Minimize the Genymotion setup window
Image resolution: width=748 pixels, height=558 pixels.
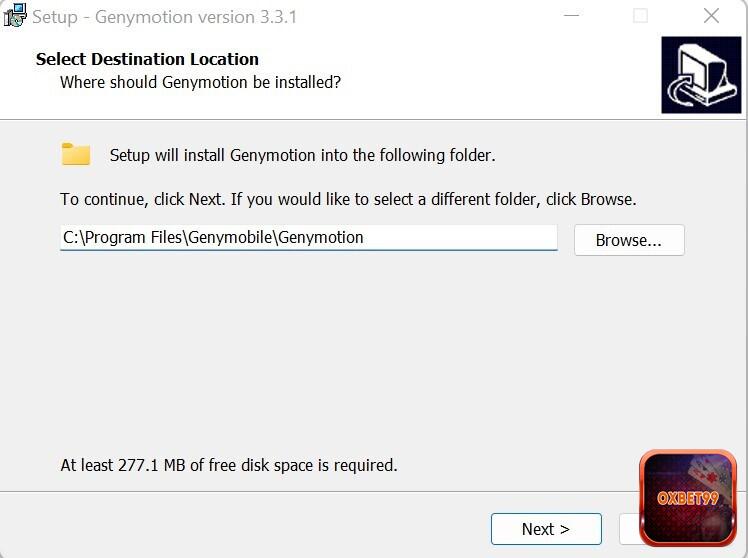[571, 16]
